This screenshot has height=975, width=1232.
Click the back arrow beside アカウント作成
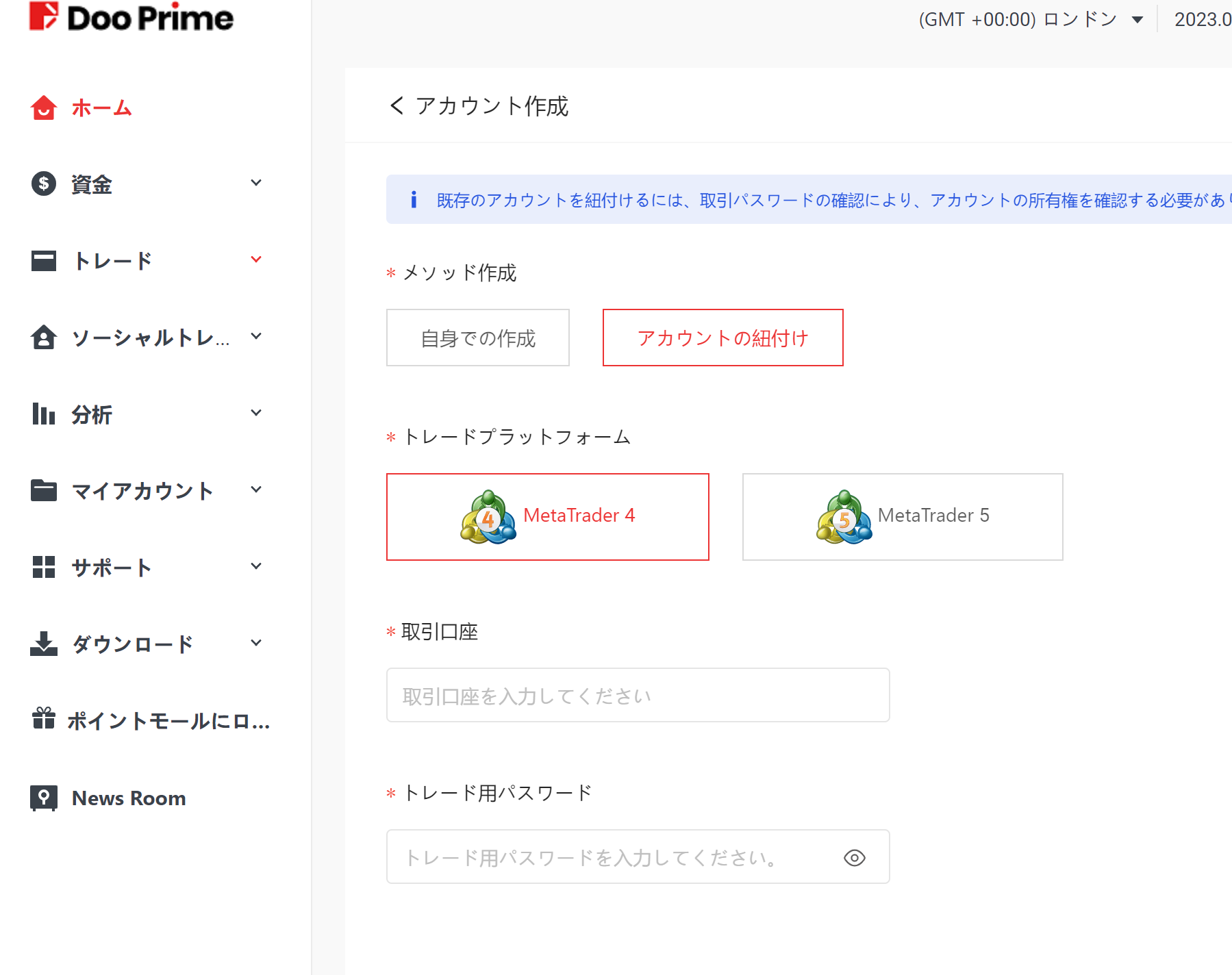click(x=397, y=105)
